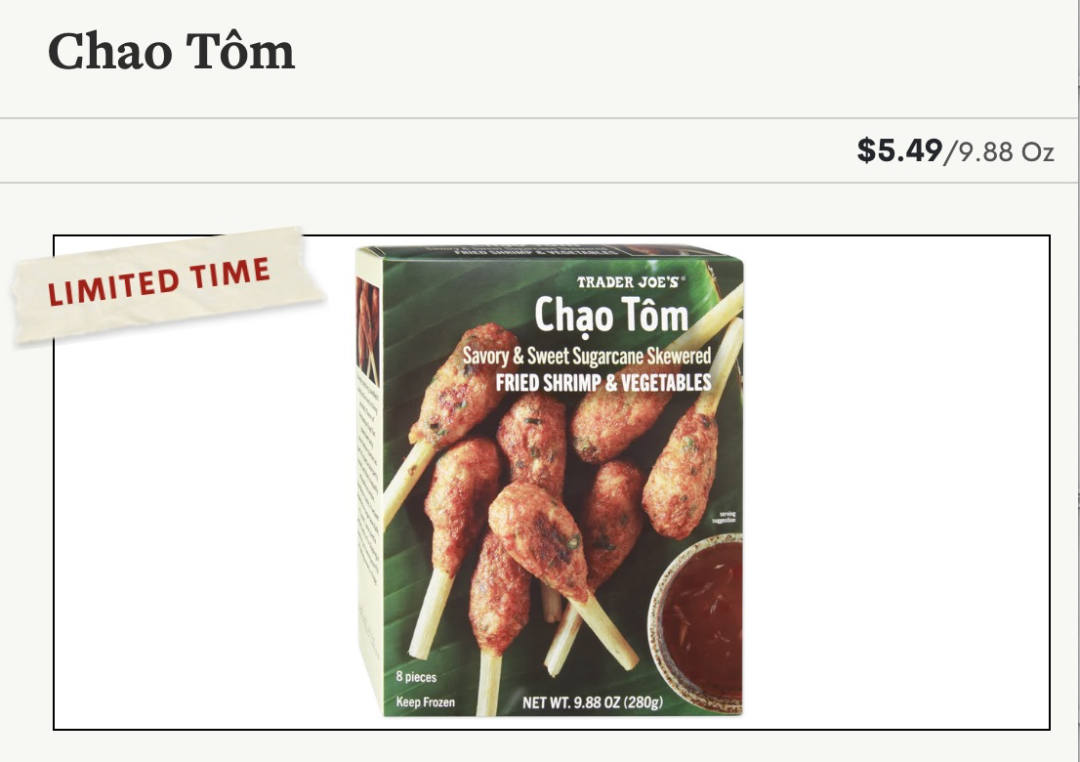Click the Limited Time tape badge
The image size is (1080, 762).
tap(167, 283)
